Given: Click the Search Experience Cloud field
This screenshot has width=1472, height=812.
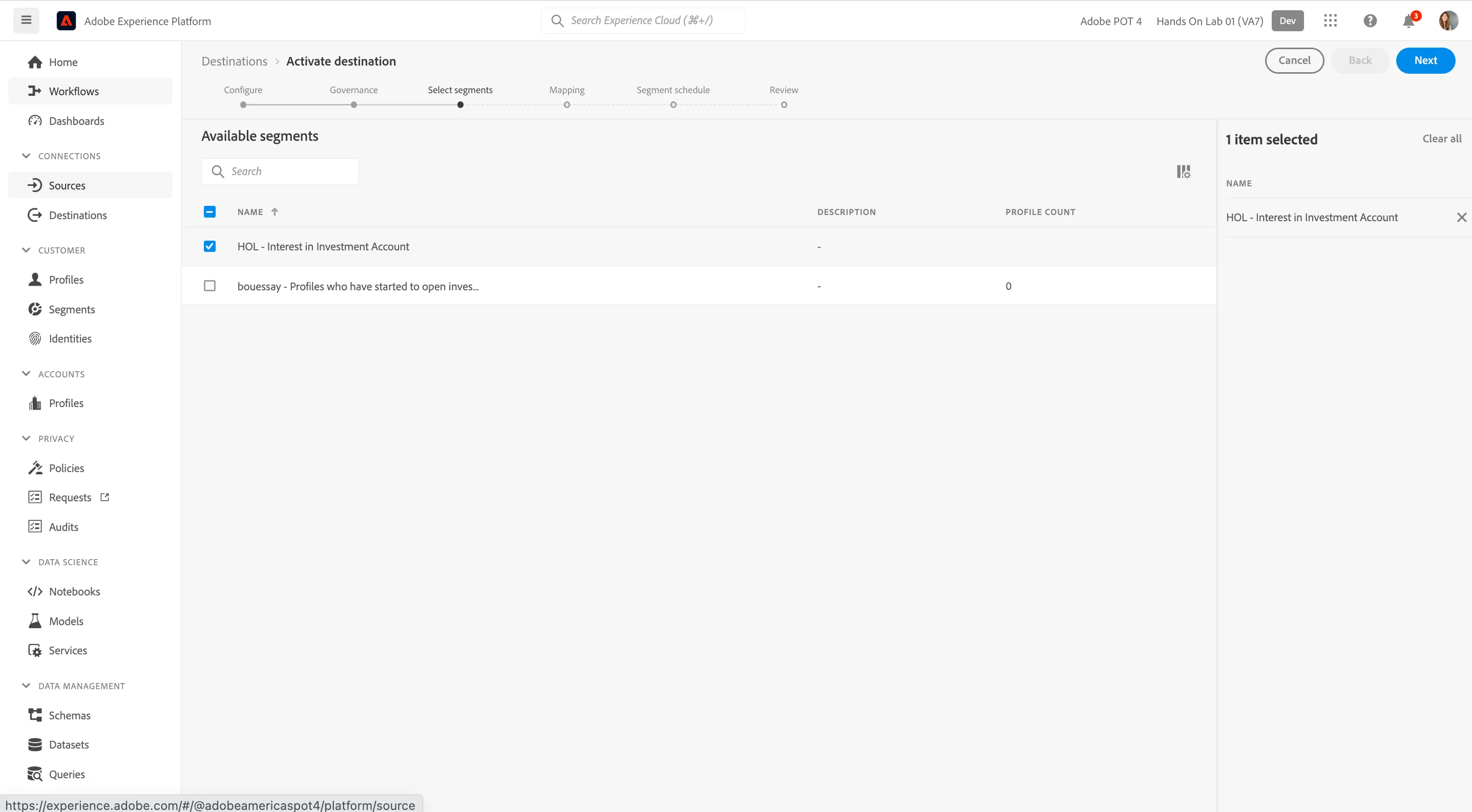Looking at the screenshot, I should 643,20.
